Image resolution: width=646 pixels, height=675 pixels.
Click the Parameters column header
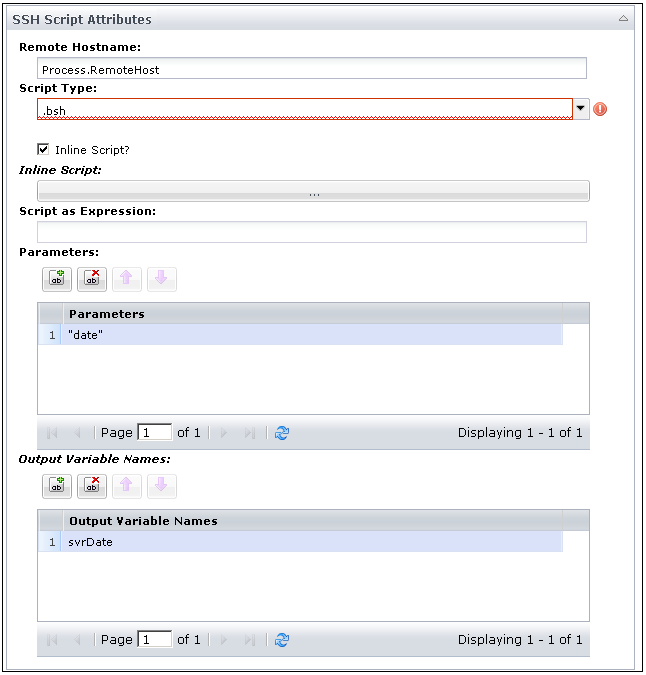pos(312,314)
